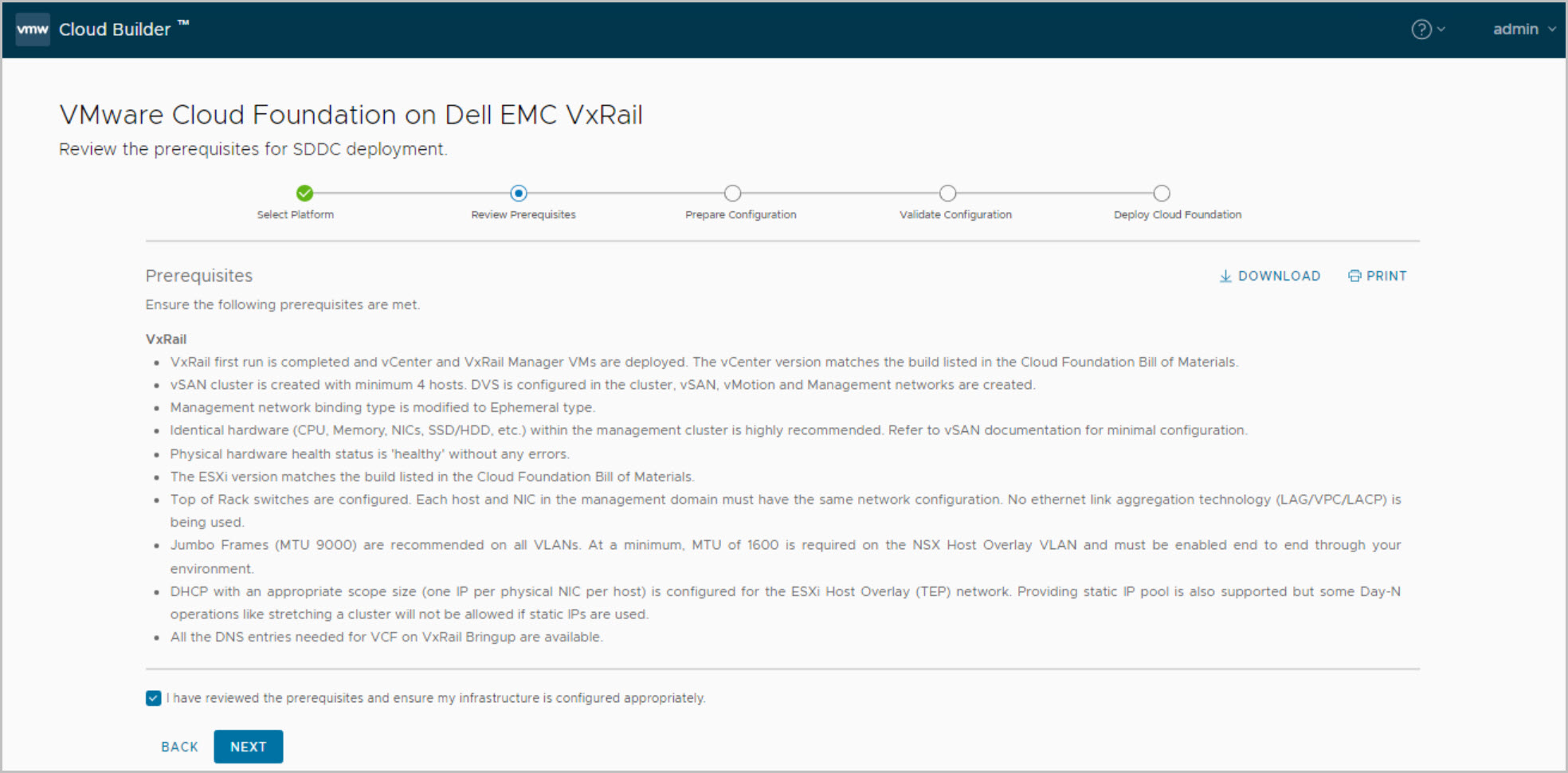Select the Validate Configuration step circle
Image resolution: width=1568 pixels, height=773 pixels.
click(947, 193)
